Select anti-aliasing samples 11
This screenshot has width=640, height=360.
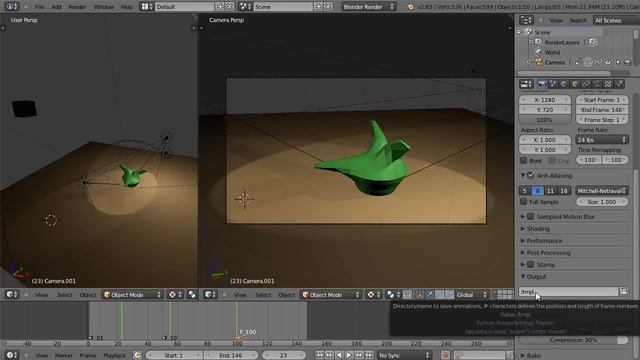click(x=550, y=191)
